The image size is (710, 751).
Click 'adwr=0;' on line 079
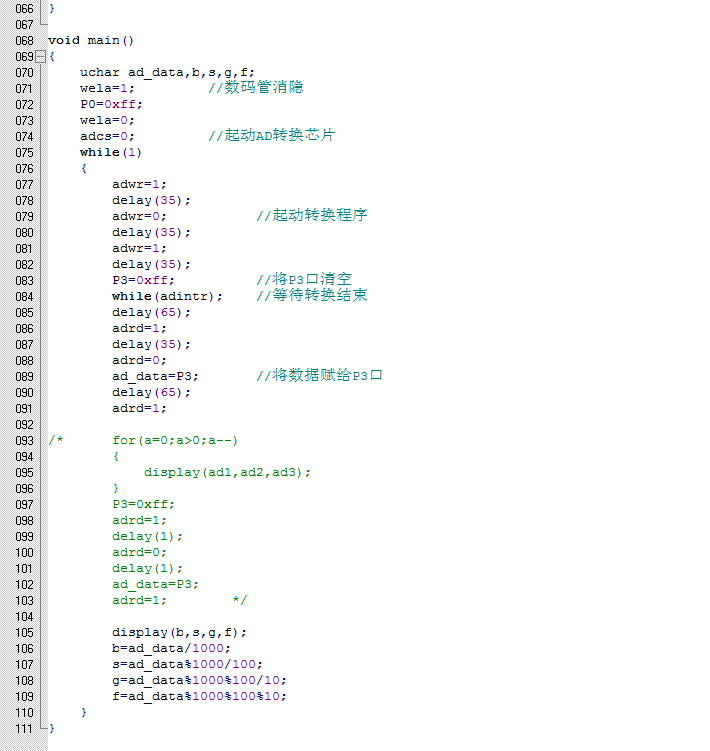pyautogui.click(x=139, y=216)
